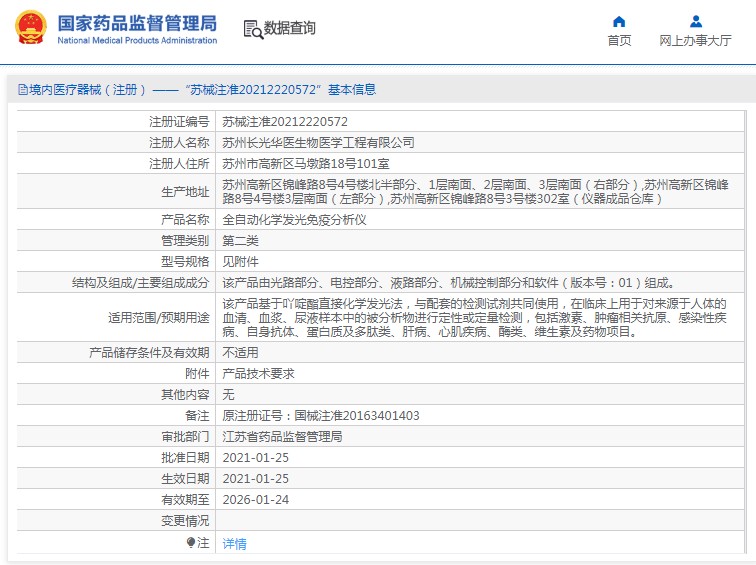The width and height of the screenshot is (756, 565).
Task: Click the 适用范围/预期用途 description paragraph
Action: click(x=474, y=318)
